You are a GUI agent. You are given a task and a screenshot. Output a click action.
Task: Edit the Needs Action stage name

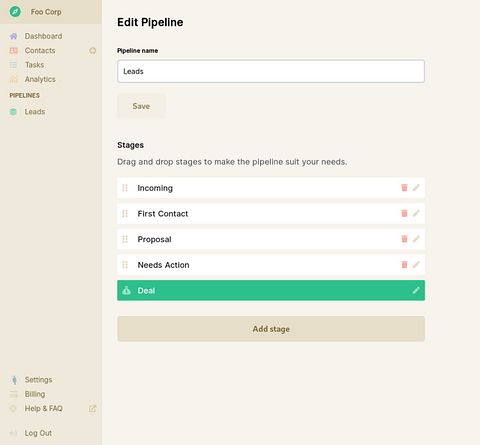(x=416, y=265)
